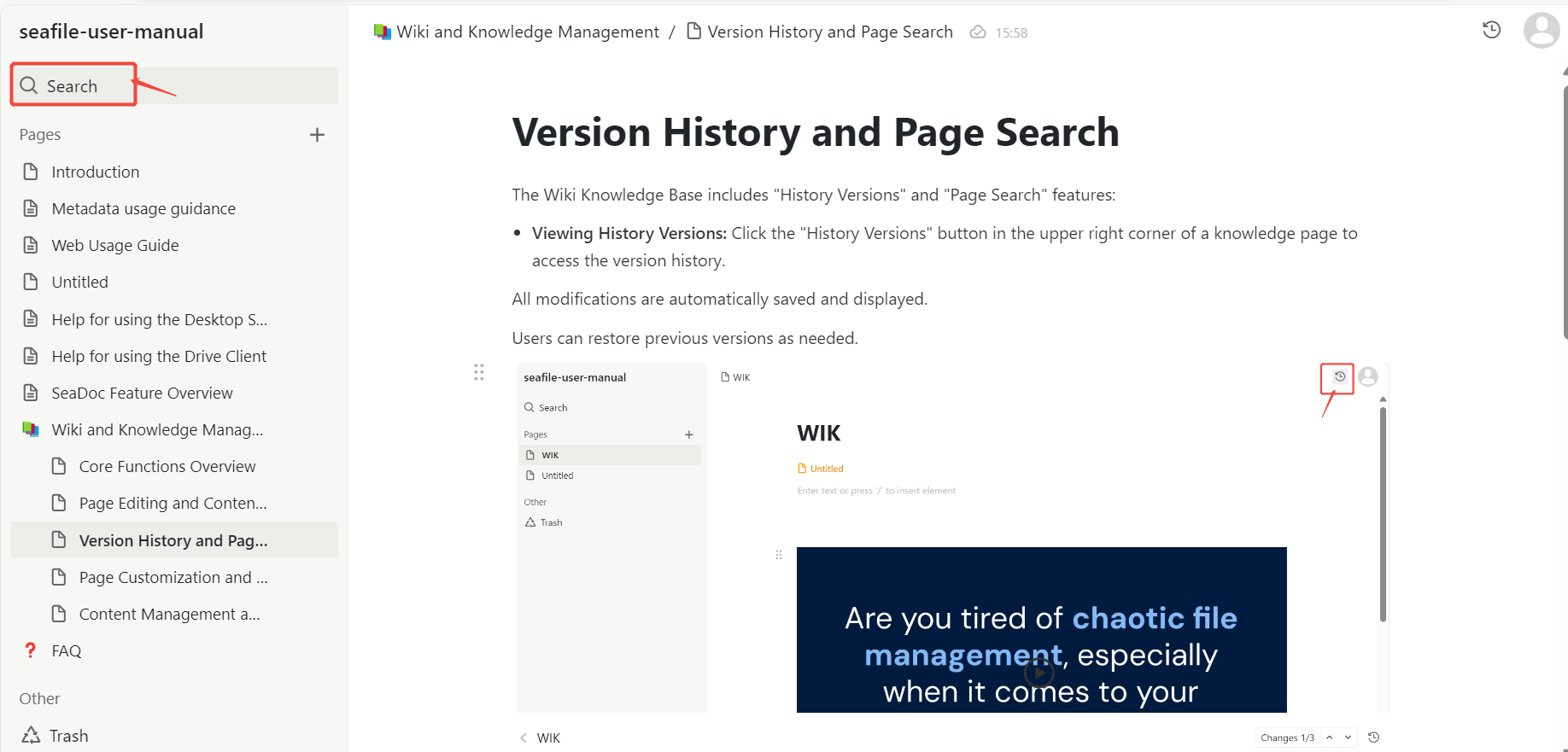1568x752 pixels.
Task: Click the image block drag handle
Action: [x=479, y=372]
